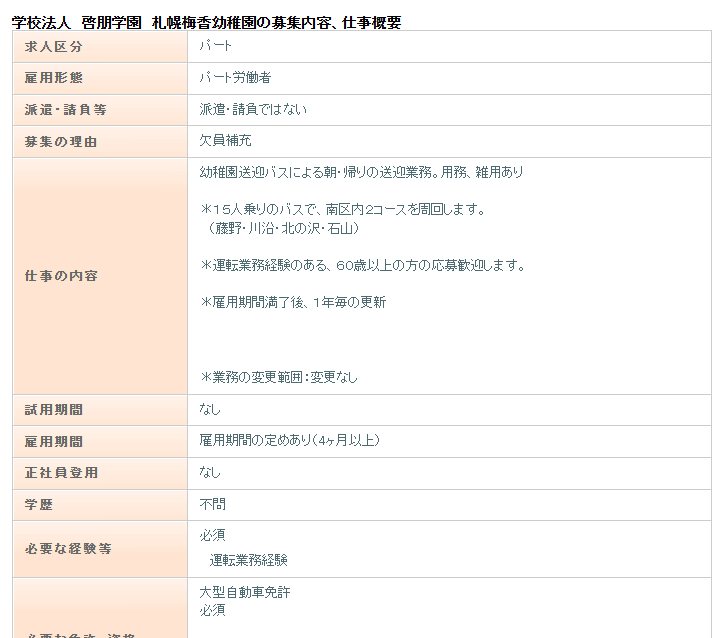Click the 試用期間 label cell
The height and width of the screenshot is (638, 726).
[54, 410]
